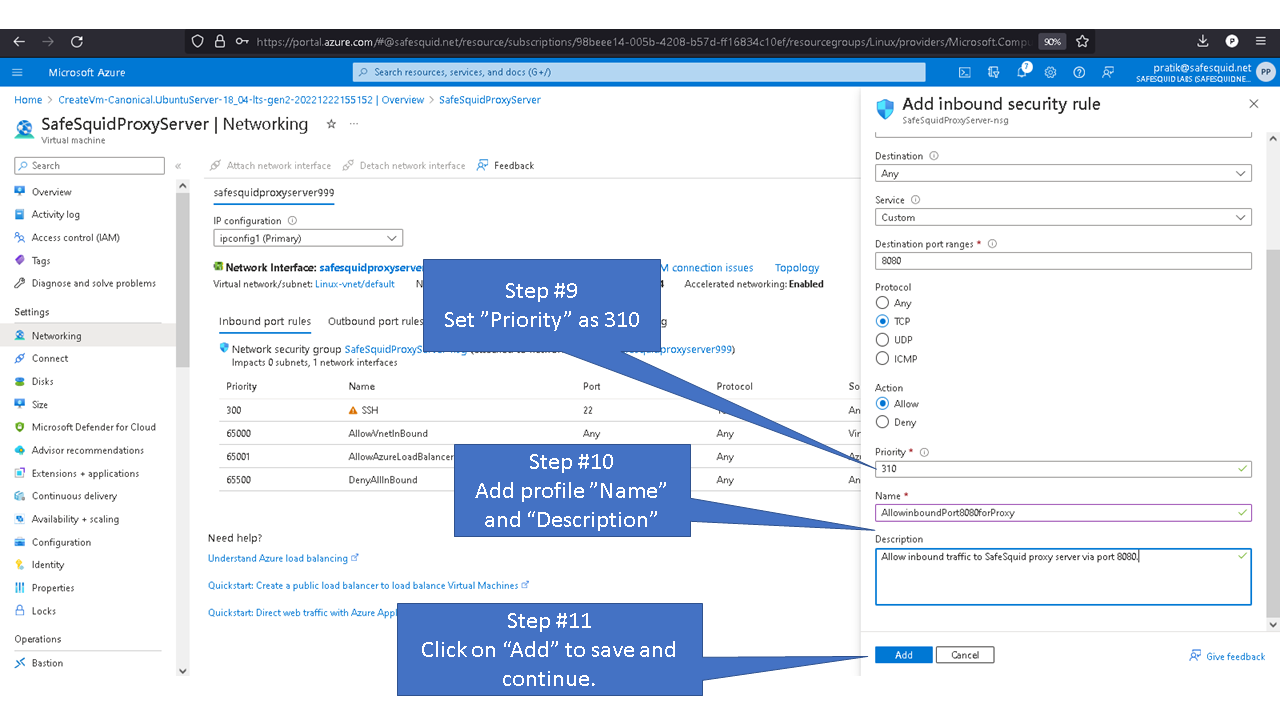1280x720 pixels.
Task: Open Linux-vnet/default subnet link
Action: click(x=355, y=284)
